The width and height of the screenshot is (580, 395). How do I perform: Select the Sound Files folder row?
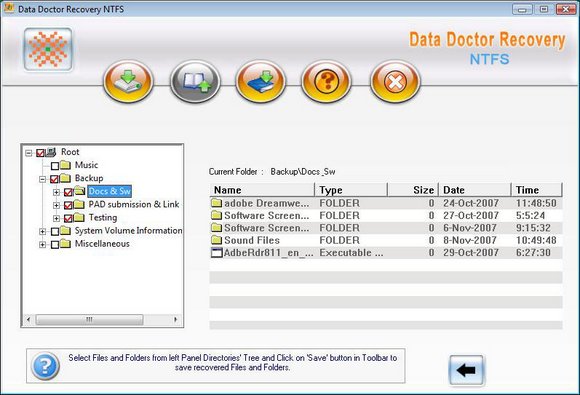[386, 240]
